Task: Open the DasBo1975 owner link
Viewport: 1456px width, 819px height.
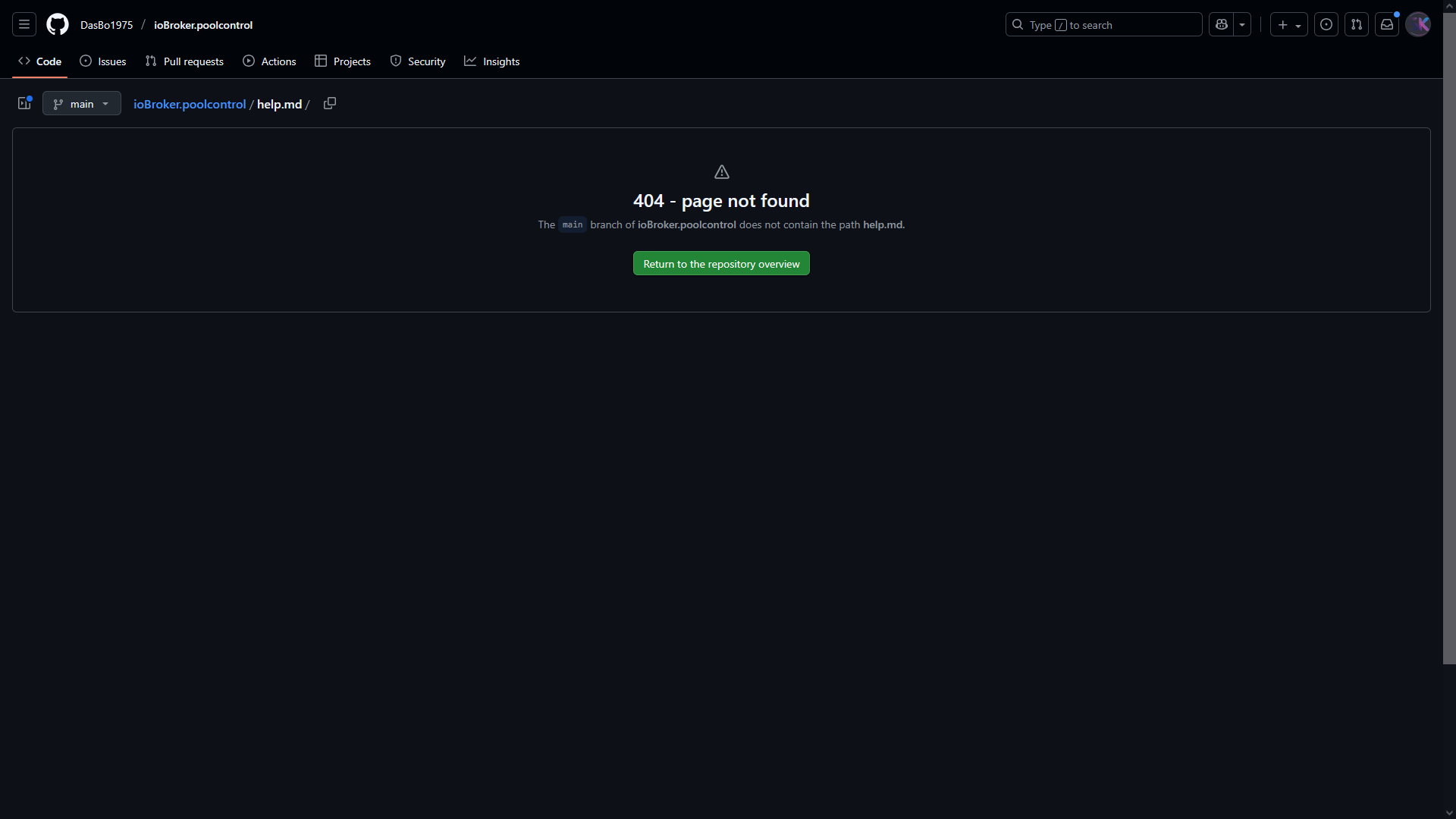Action: pos(106,25)
